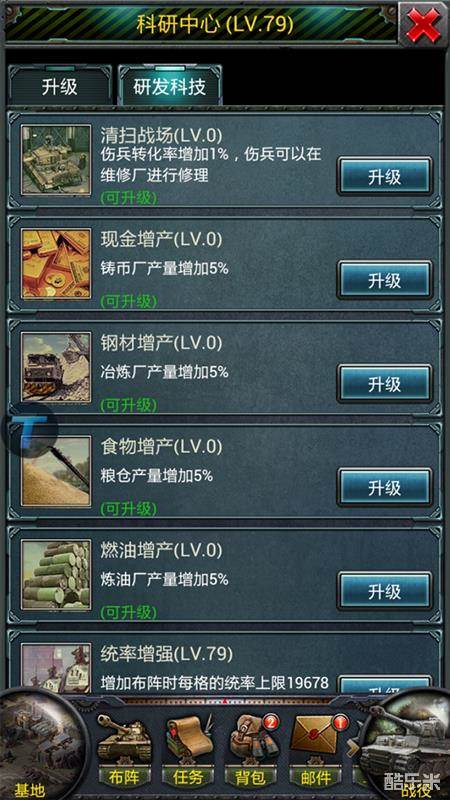This screenshot has width=450, height=800.
Task: Switch to the 研发科技 tab
Action: click(169, 87)
